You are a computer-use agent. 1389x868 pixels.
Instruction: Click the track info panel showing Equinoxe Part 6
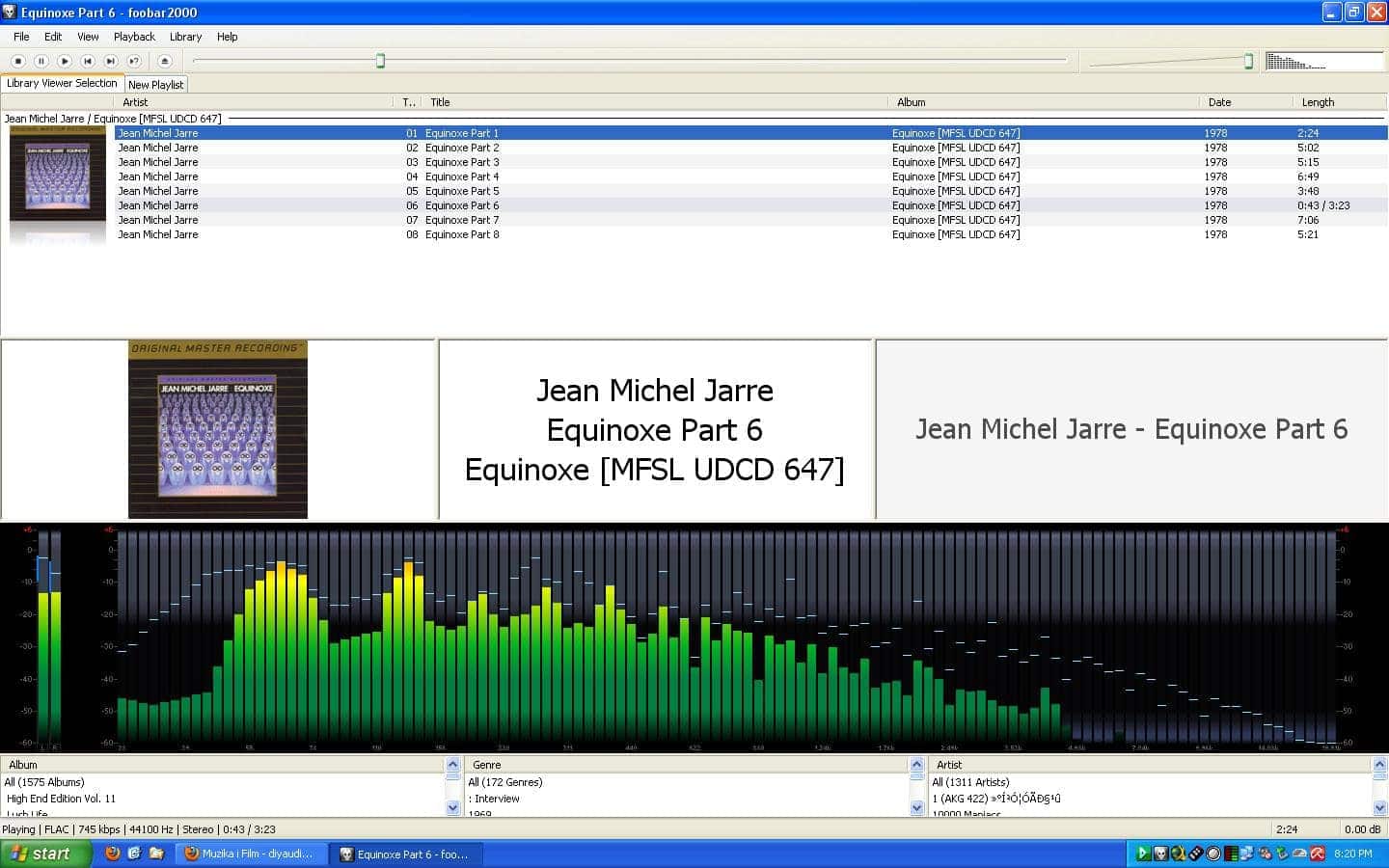tap(655, 430)
